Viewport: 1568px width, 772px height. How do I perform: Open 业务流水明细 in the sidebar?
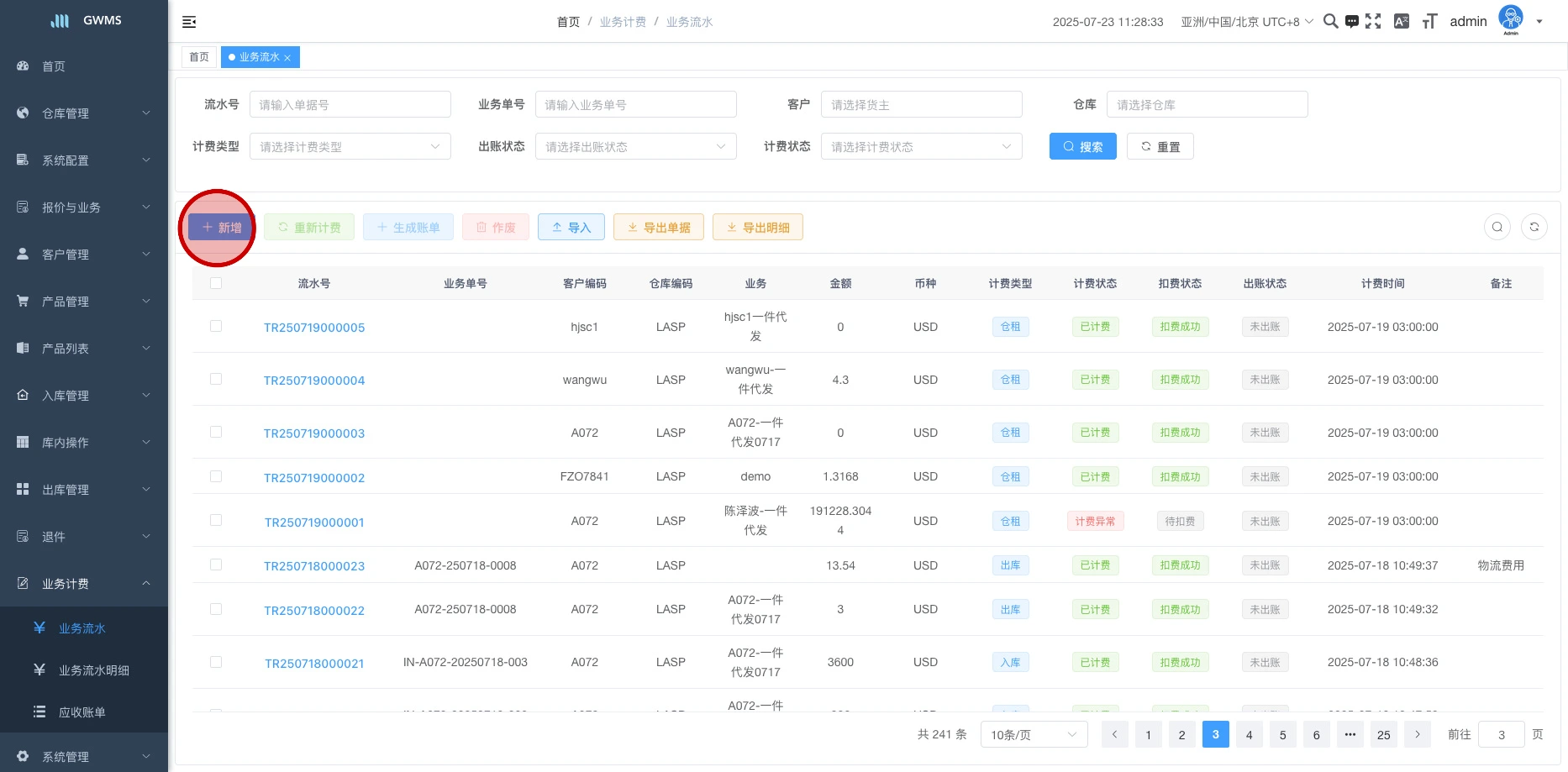tap(93, 670)
